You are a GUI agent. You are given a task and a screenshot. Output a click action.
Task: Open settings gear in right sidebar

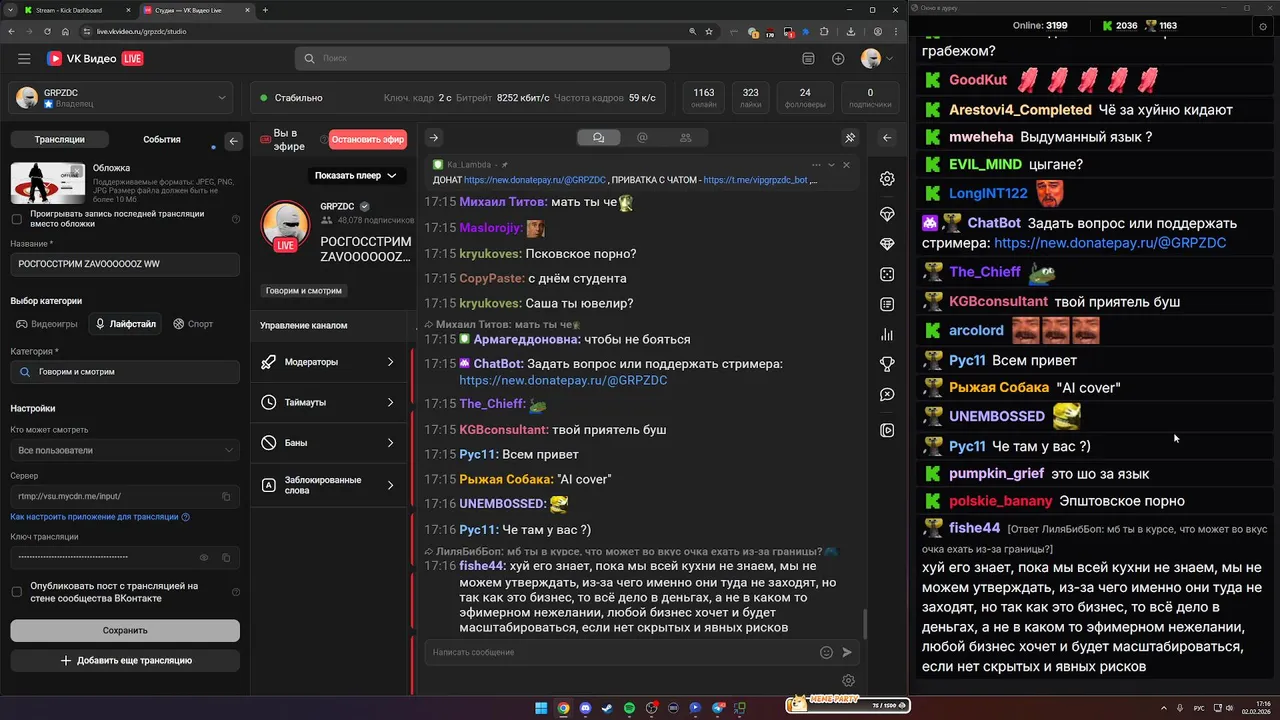tap(887, 179)
